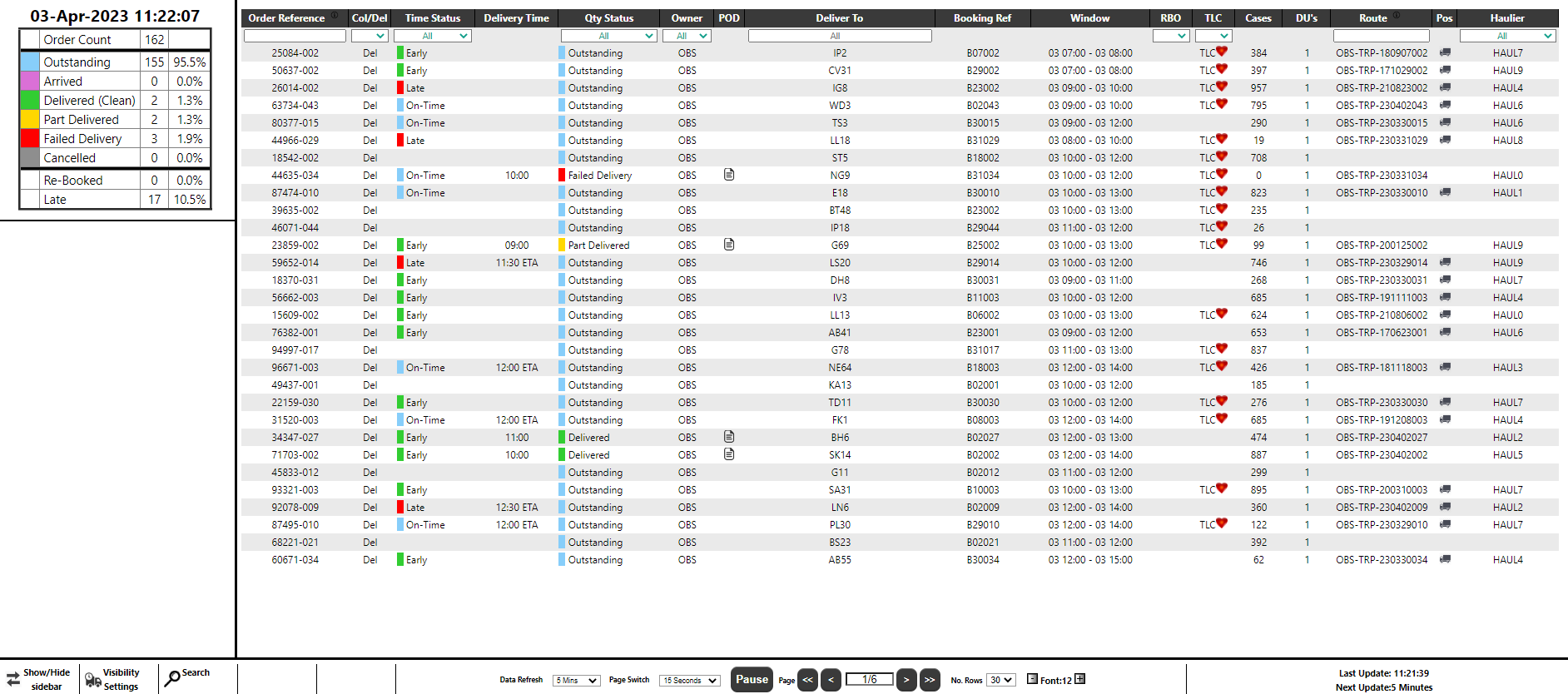Click the Part Delivered yellow legend swatch
This screenshot has height=694, width=1568.
(x=30, y=119)
